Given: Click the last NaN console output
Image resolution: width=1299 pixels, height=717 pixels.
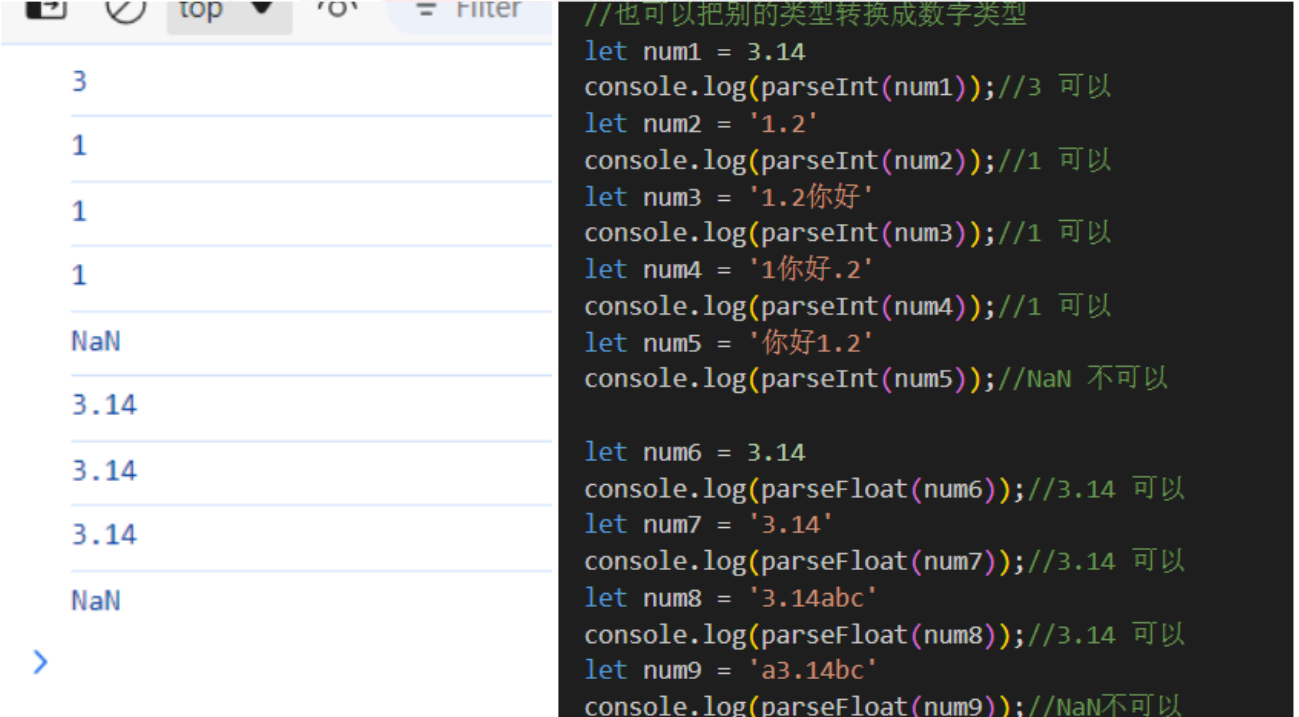Looking at the screenshot, I should 95,600.
